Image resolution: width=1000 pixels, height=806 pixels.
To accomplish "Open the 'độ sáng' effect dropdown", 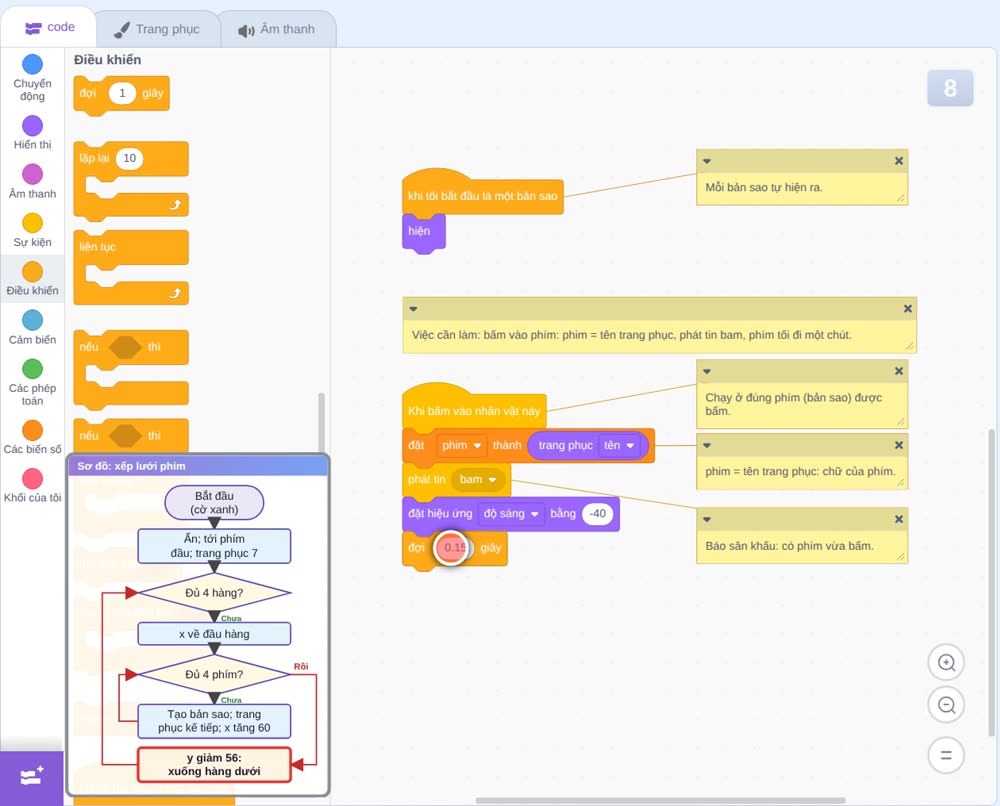I will coord(511,513).
